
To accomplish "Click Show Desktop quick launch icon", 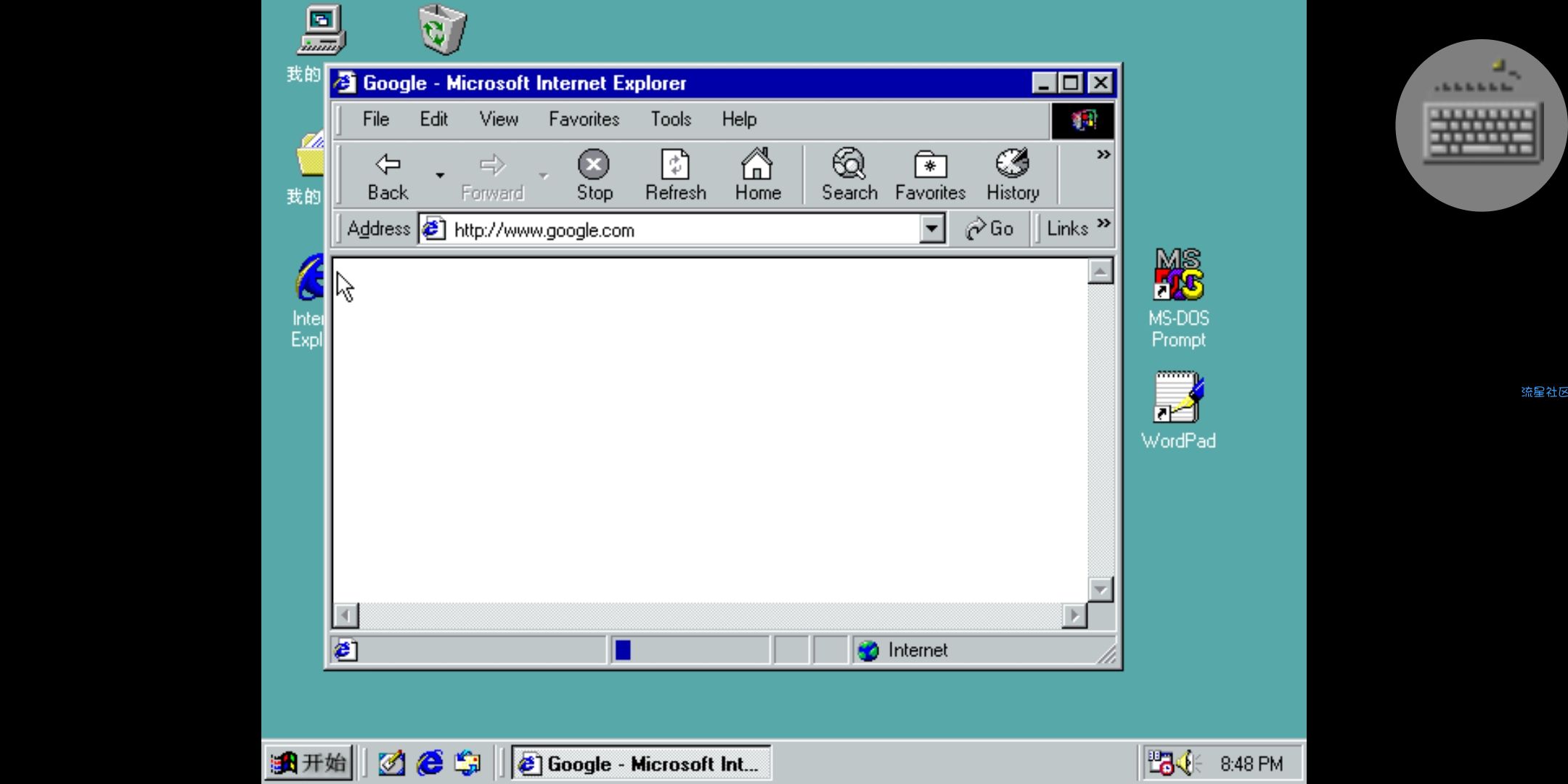I will [x=391, y=763].
